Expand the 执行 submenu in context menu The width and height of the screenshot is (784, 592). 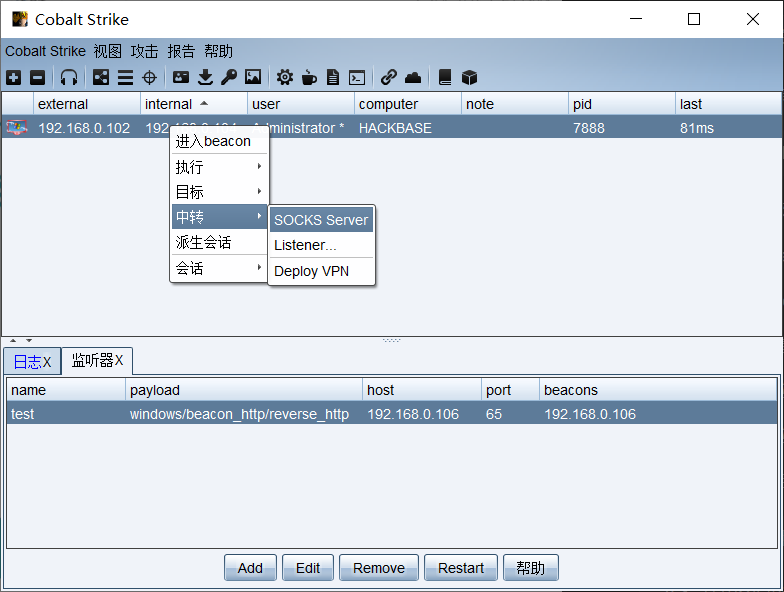coord(219,167)
